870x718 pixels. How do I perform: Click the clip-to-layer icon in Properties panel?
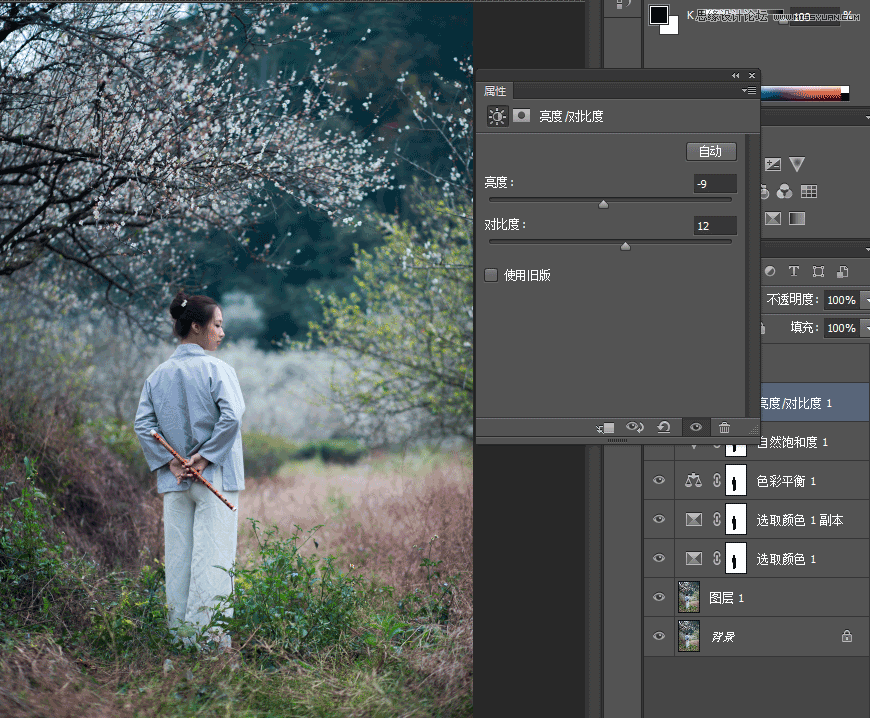click(604, 427)
